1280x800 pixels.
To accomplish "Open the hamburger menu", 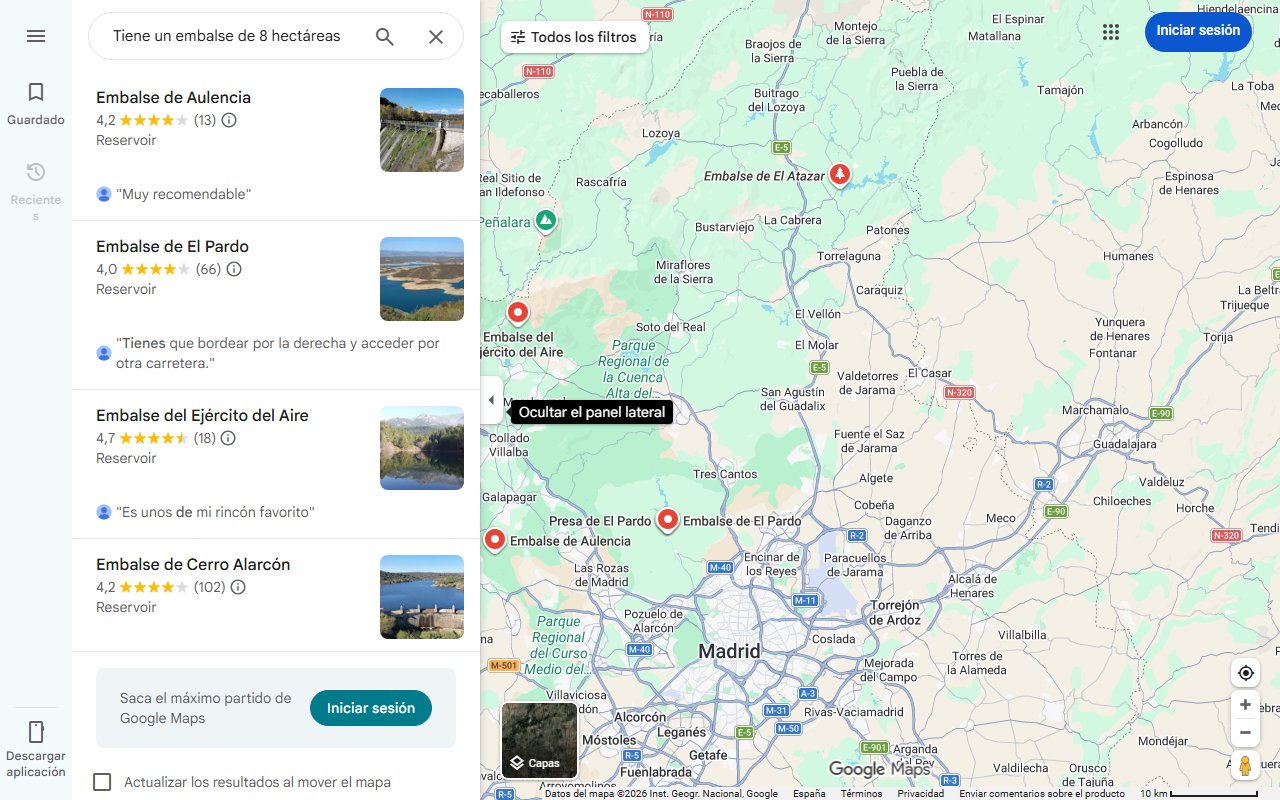I will click(36, 36).
